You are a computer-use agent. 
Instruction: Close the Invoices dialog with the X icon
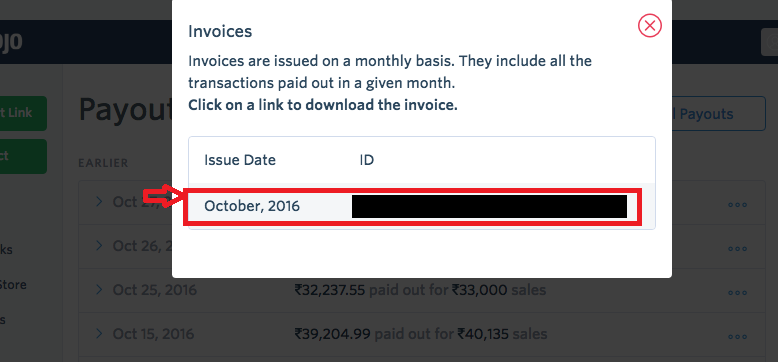[x=649, y=25]
